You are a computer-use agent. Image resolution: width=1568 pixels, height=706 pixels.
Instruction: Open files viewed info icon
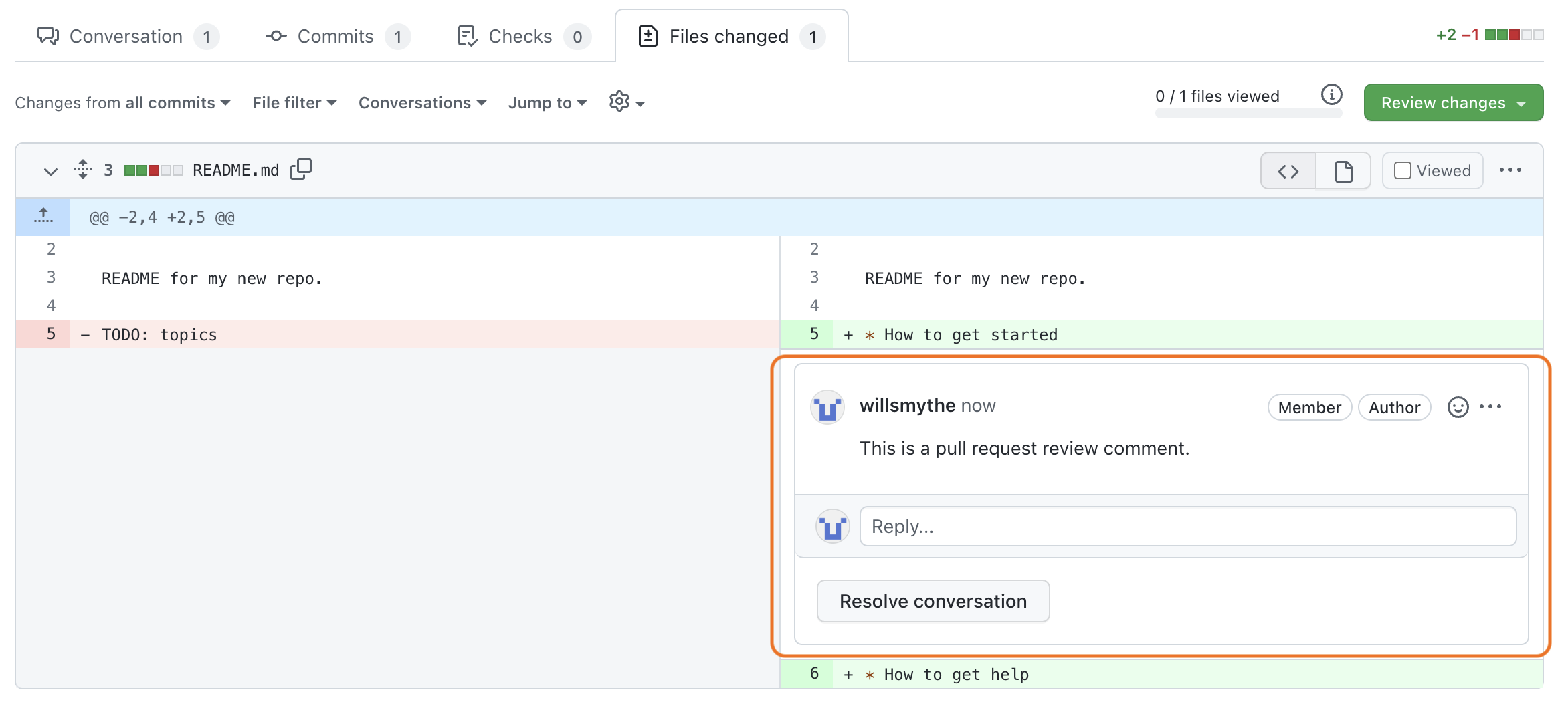click(x=1331, y=95)
